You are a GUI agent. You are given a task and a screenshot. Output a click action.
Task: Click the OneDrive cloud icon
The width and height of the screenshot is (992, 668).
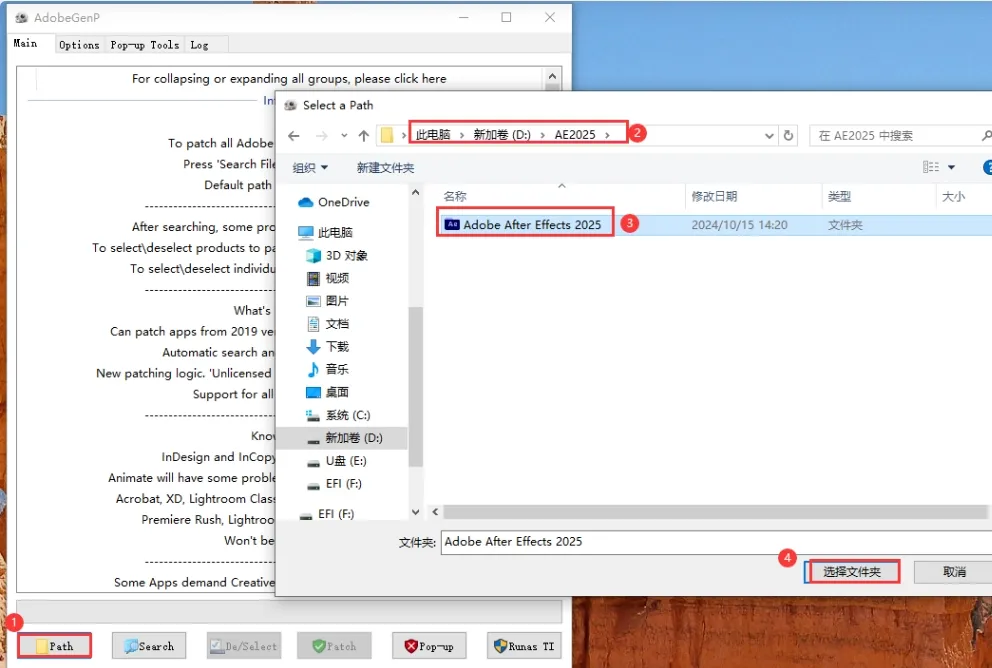pyautogui.click(x=306, y=202)
